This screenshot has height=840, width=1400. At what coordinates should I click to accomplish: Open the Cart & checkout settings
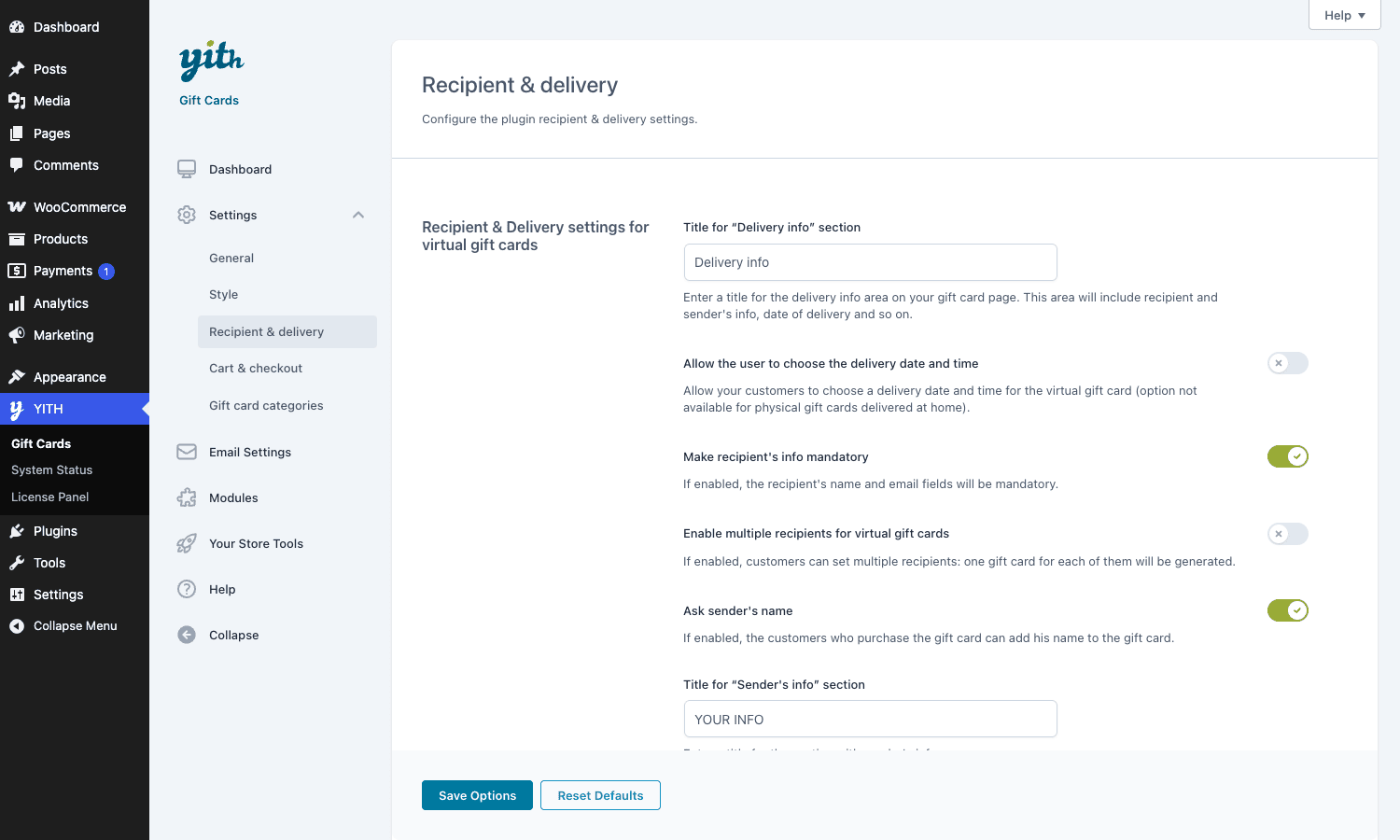click(x=256, y=368)
